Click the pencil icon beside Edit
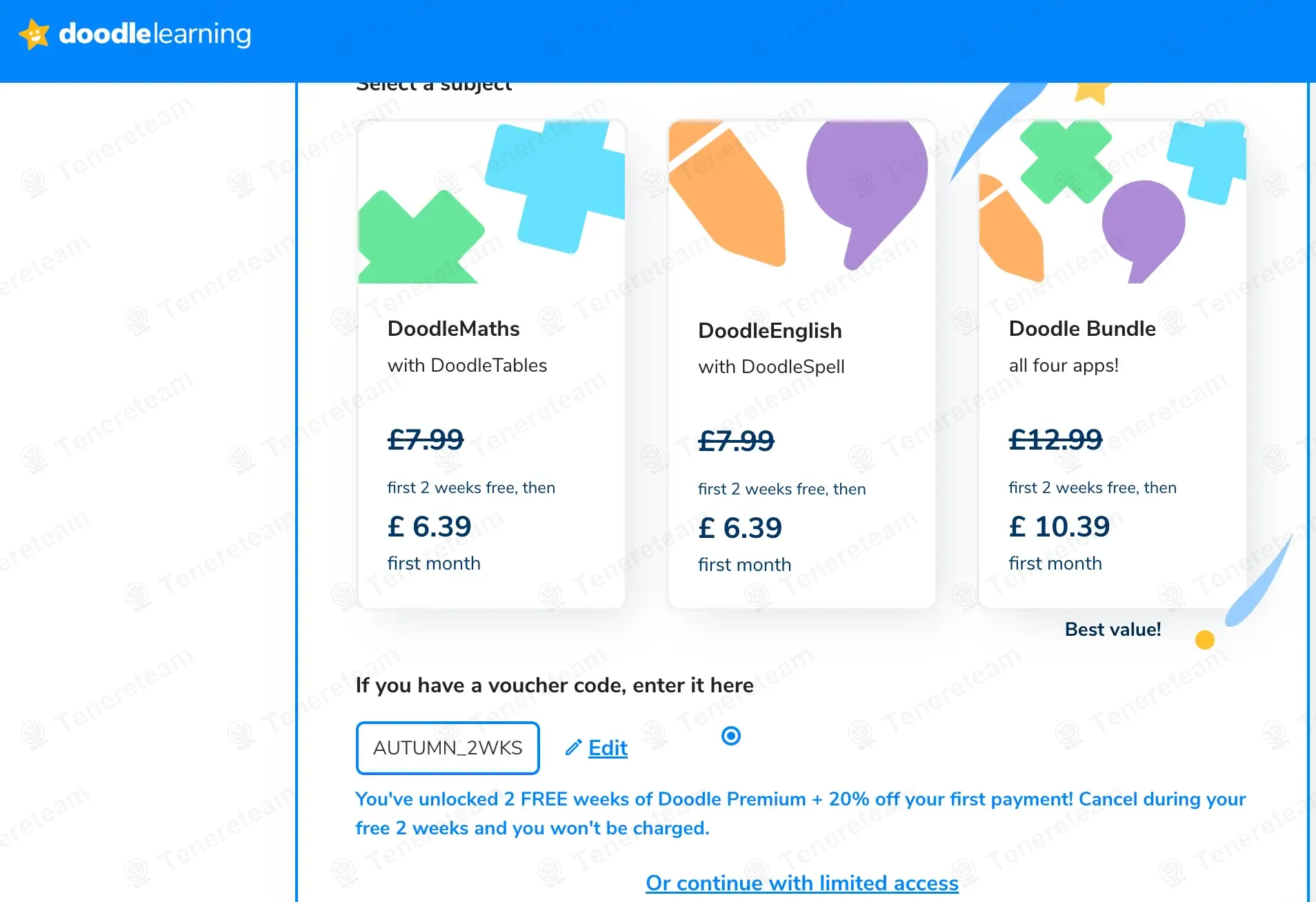 click(572, 748)
